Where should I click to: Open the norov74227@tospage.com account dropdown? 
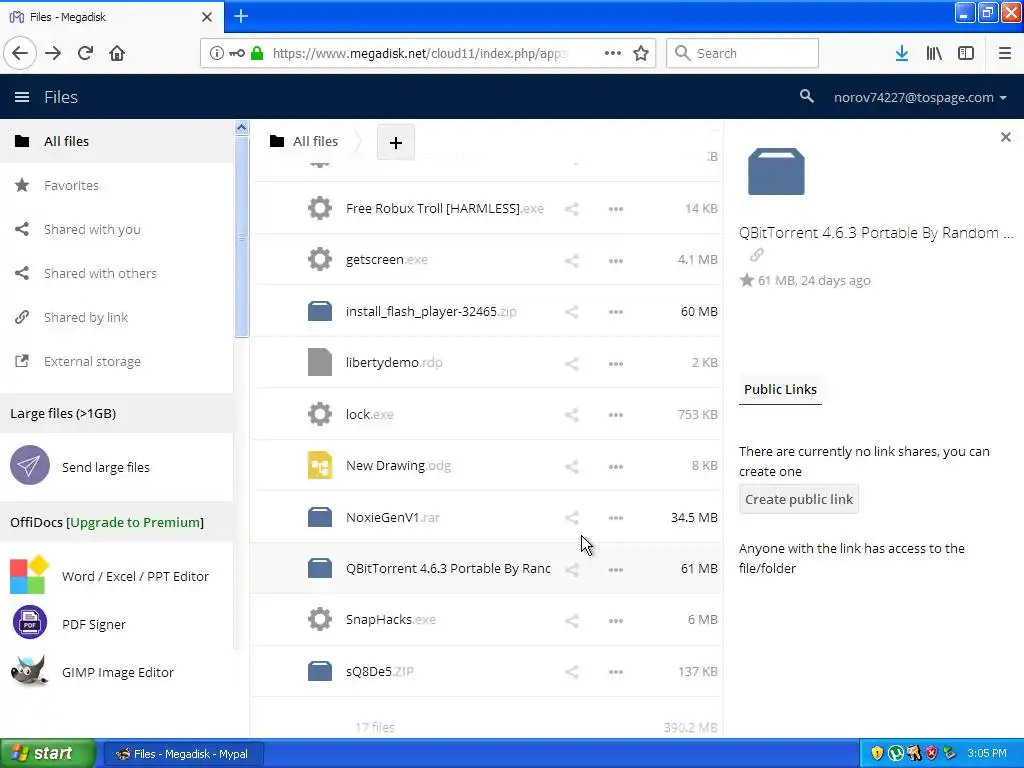tap(920, 97)
